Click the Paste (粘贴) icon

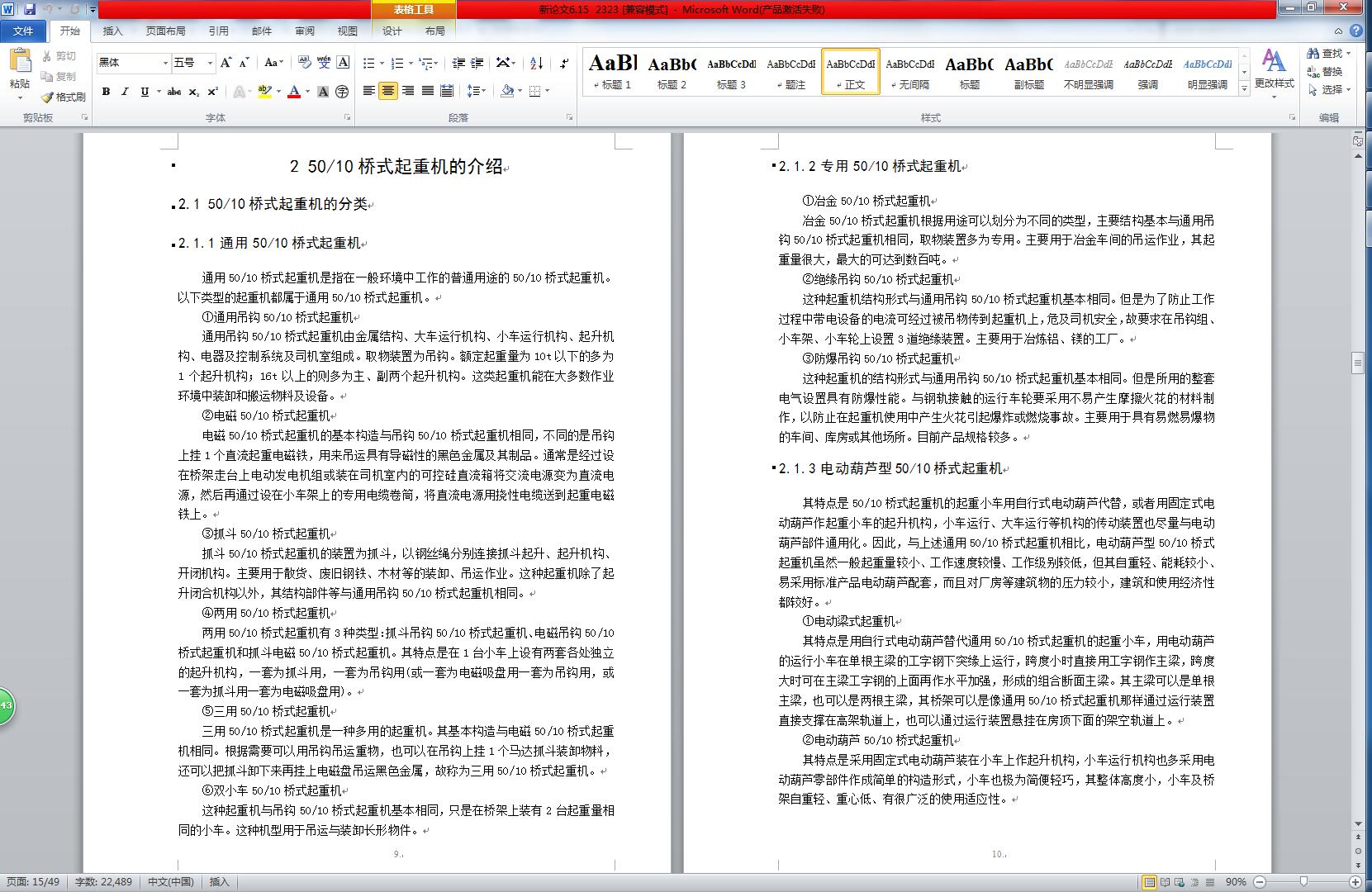(20, 61)
